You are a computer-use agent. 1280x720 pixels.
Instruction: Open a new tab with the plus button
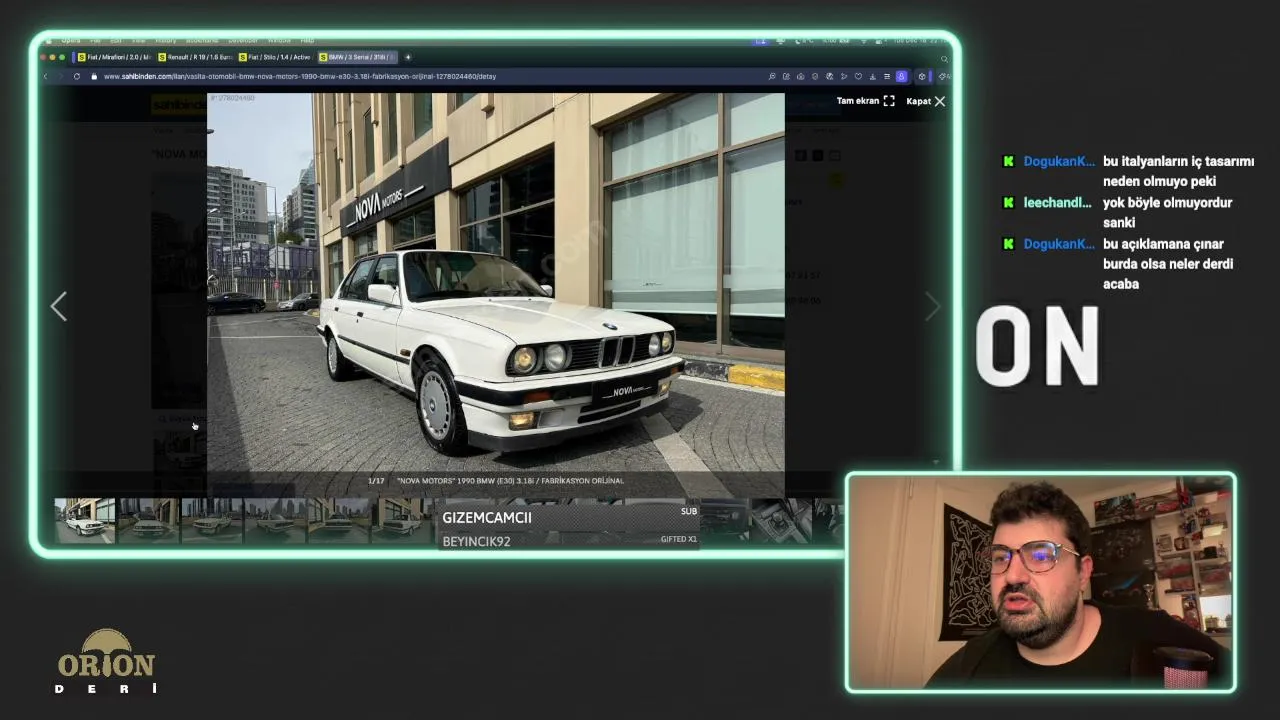coord(408,57)
